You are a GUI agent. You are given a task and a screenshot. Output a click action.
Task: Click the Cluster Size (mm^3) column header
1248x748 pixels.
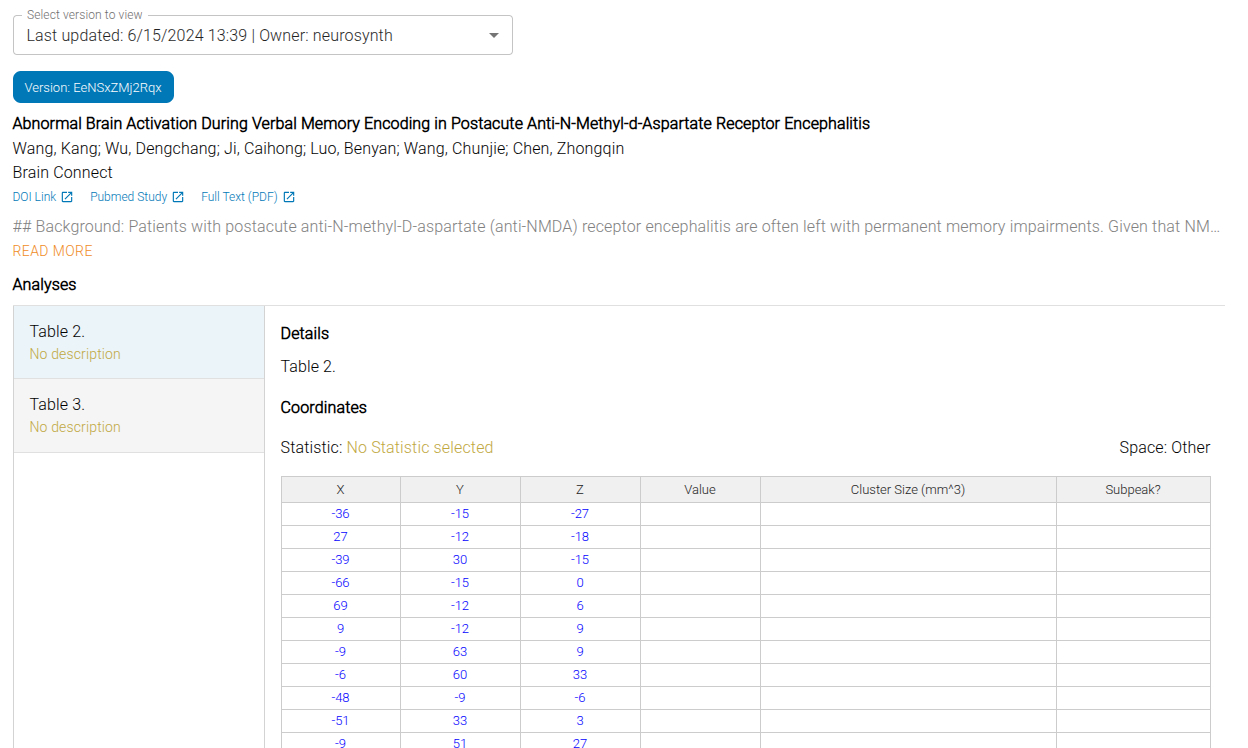907,490
